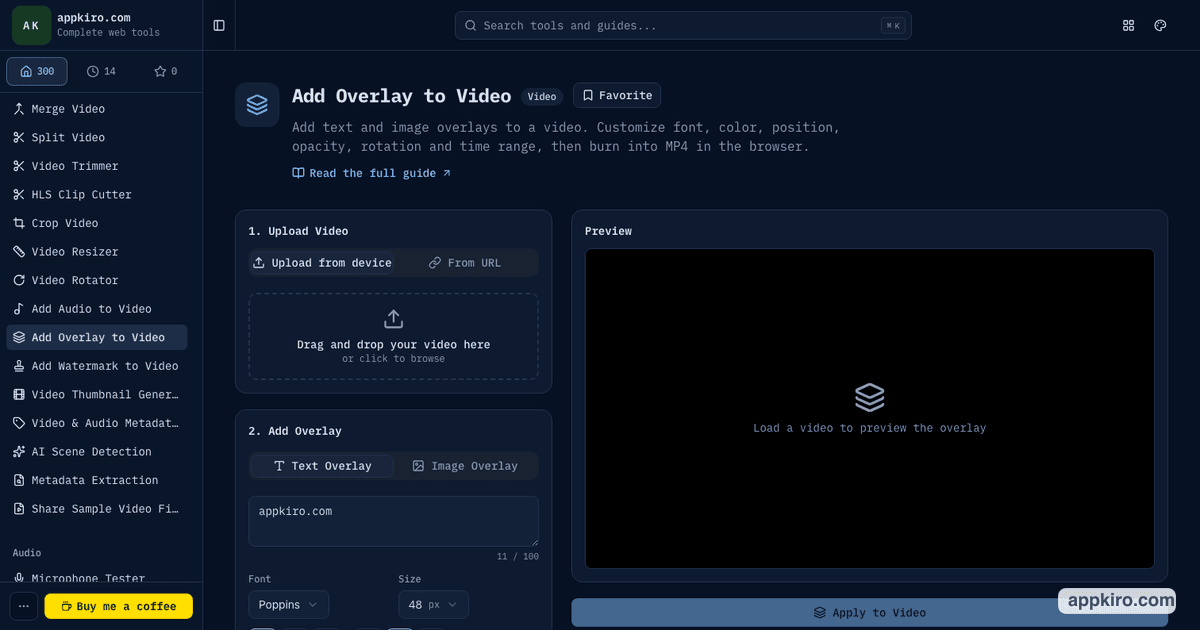Collapse the sidebar with the panel toggle icon
This screenshot has width=1200, height=630.
click(219, 25)
